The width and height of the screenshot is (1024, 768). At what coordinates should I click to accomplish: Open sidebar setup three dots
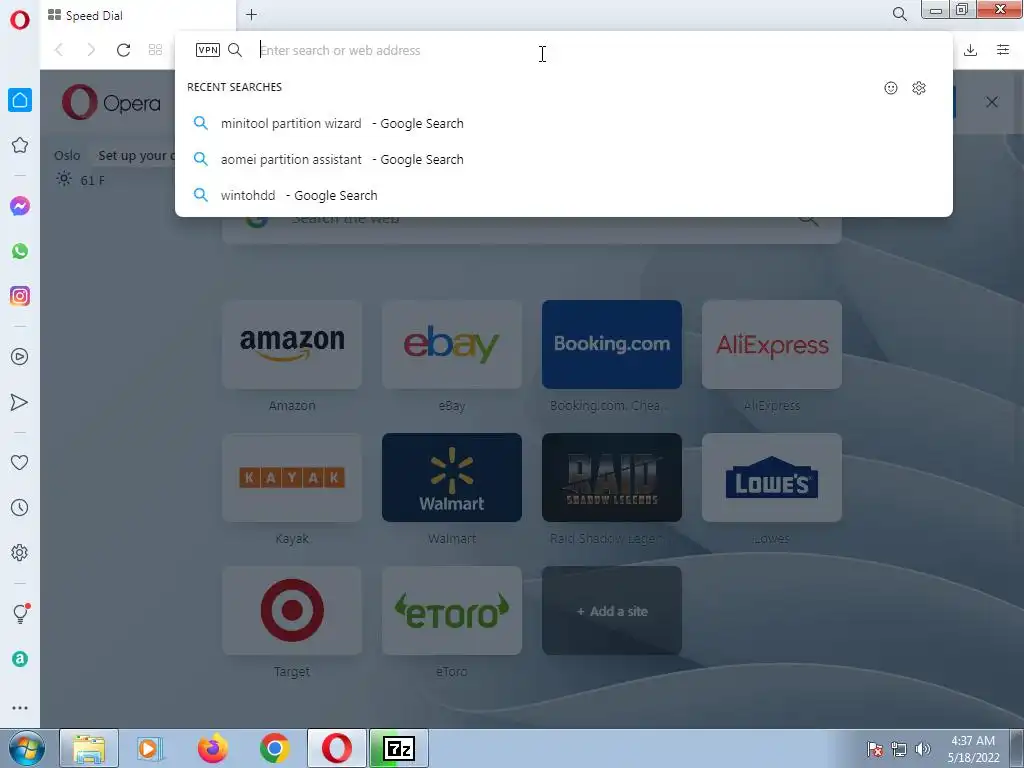pos(20,708)
